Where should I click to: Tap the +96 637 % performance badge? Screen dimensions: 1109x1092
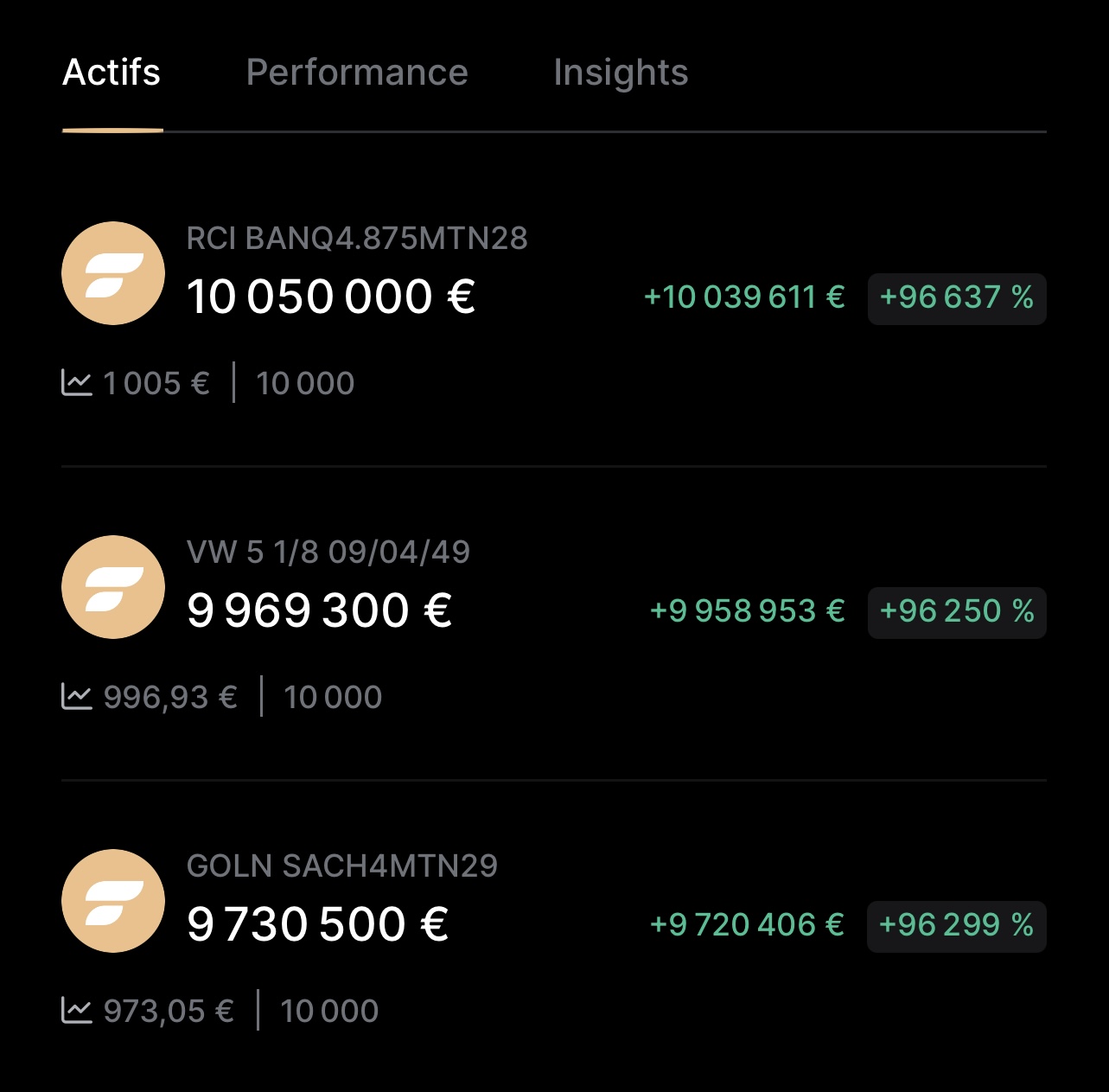coord(957,298)
